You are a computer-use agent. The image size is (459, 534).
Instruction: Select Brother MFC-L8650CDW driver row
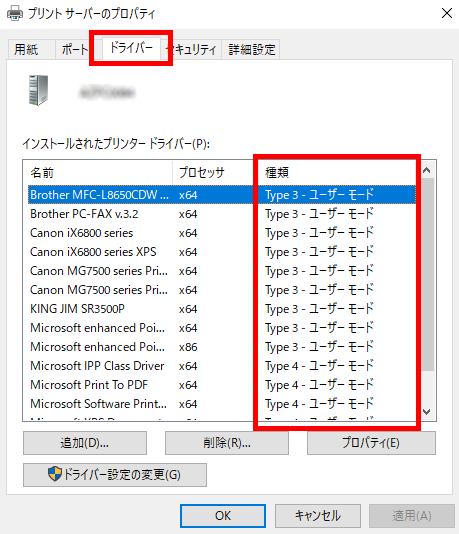coord(222,195)
